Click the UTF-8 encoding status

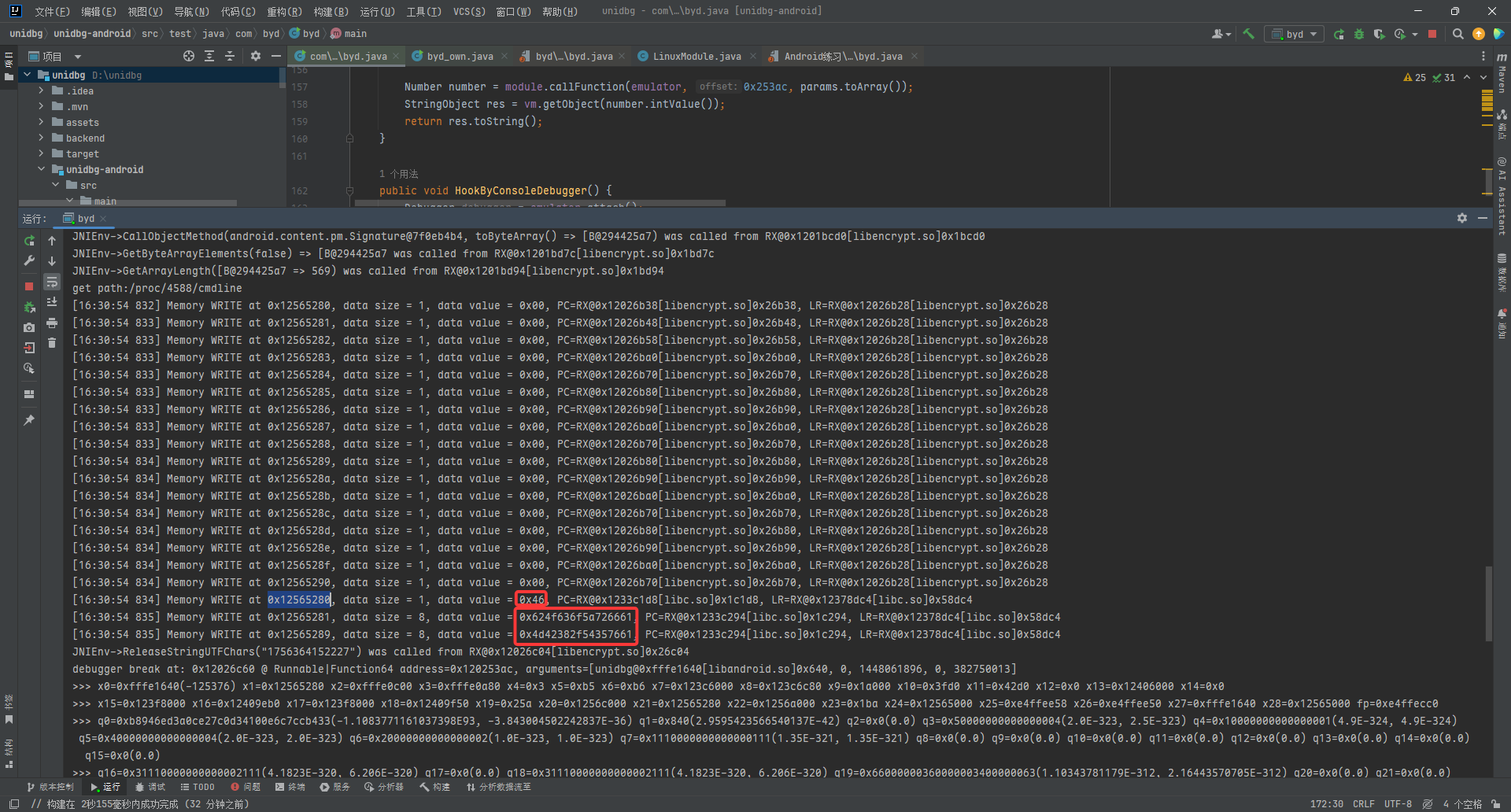click(1398, 804)
